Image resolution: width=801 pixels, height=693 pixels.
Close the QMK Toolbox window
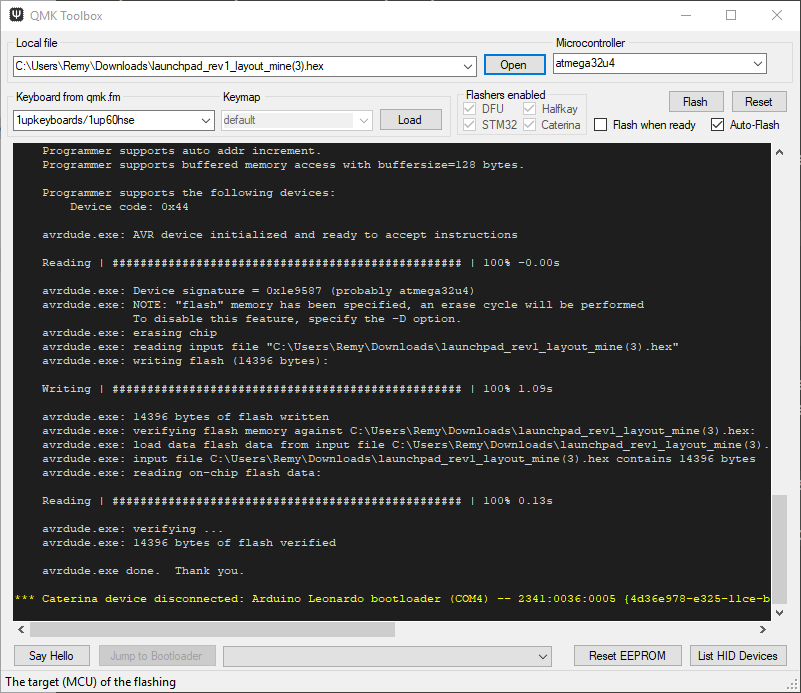(777, 15)
